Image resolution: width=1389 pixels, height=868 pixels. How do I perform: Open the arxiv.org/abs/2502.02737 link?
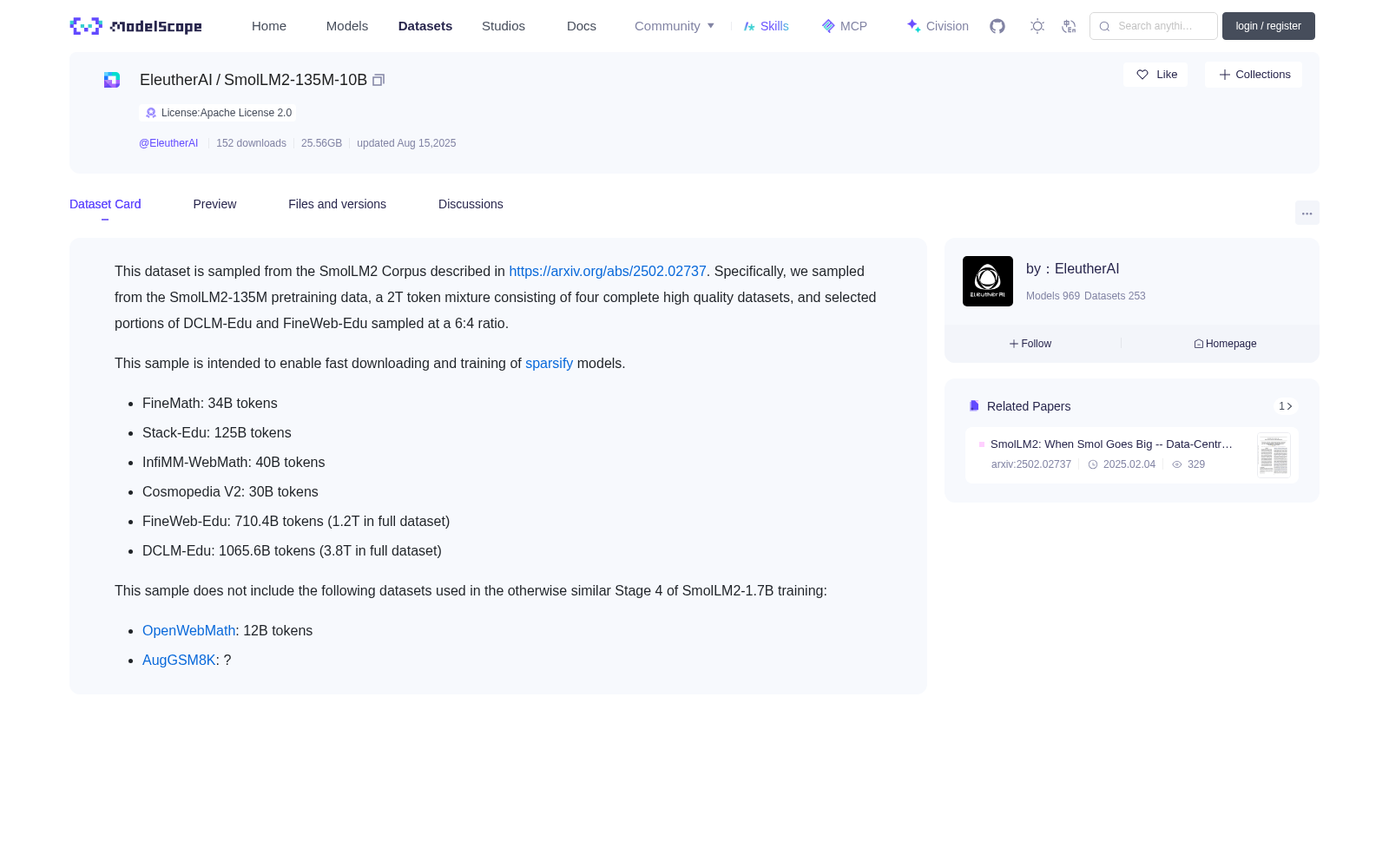[608, 272]
